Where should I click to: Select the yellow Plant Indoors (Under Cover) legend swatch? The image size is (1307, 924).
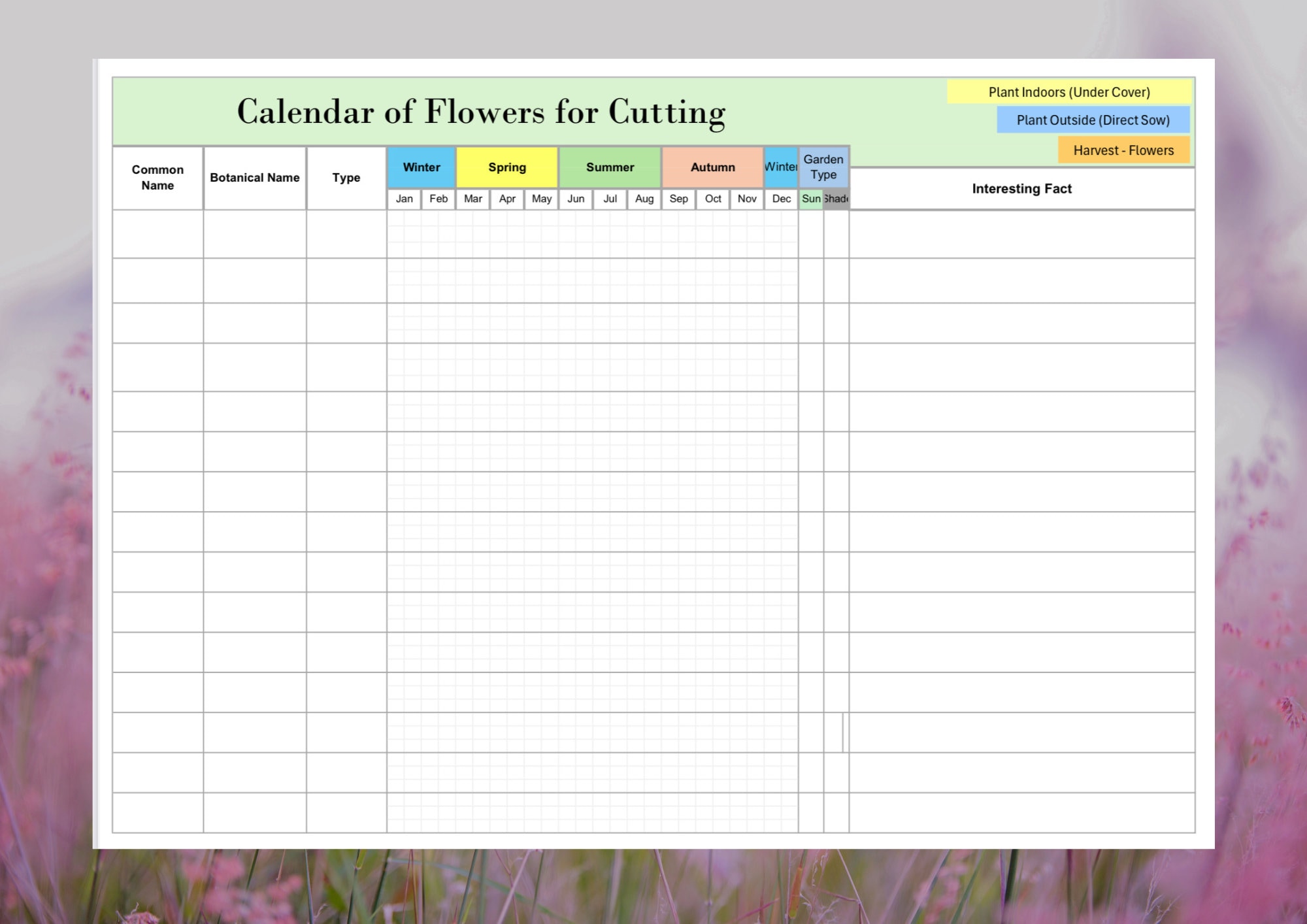pos(1070,92)
